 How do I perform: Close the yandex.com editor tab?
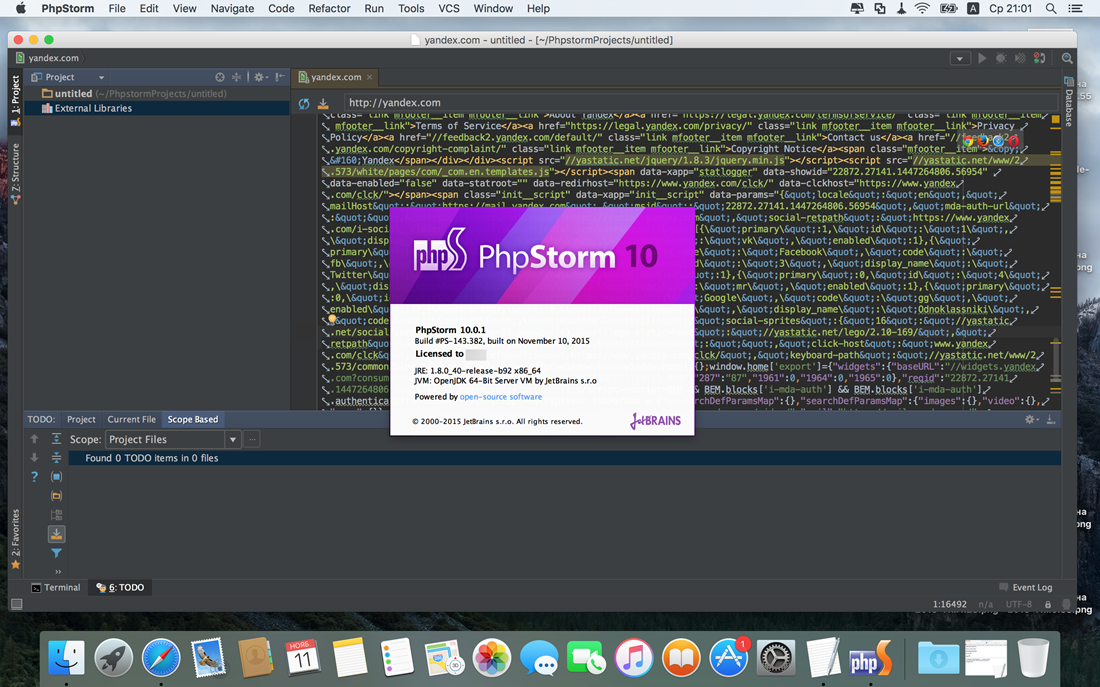[x=369, y=77]
